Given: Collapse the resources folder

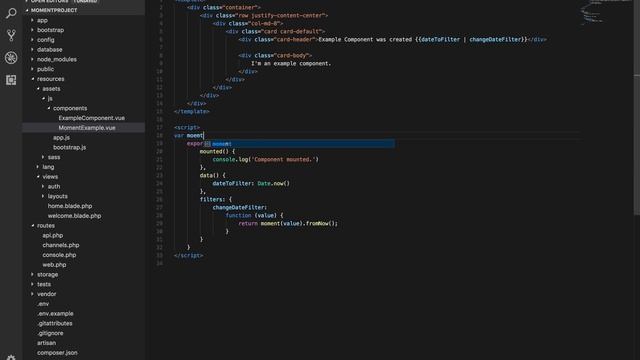Looking at the screenshot, I should tap(50, 79).
